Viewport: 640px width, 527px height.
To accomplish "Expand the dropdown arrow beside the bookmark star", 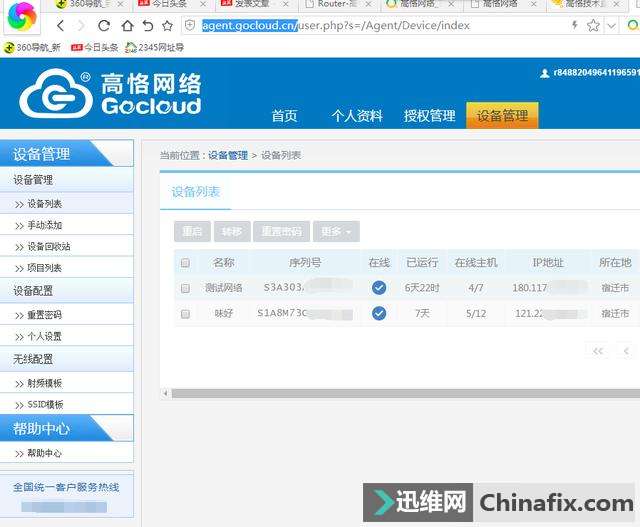I will click(x=612, y=25).
